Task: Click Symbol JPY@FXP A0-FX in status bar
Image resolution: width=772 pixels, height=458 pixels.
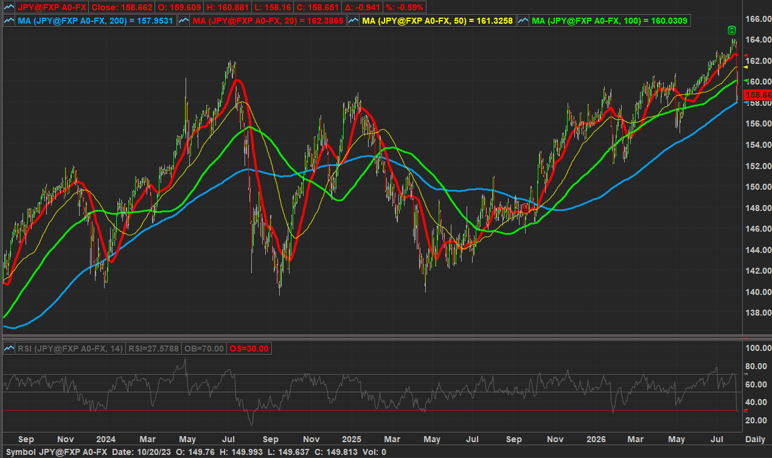Action: [56, 452]
